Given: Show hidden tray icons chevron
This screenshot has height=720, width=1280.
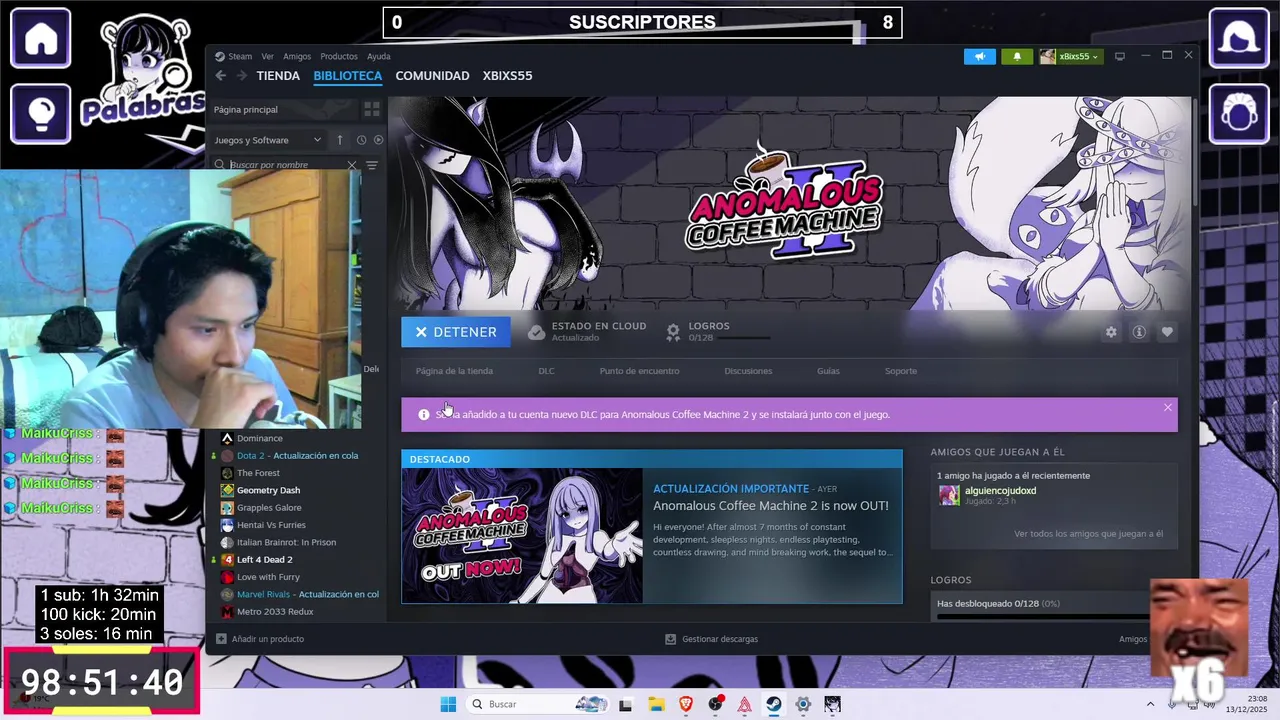Looking at the screenshot, I should click(1150, 704).
